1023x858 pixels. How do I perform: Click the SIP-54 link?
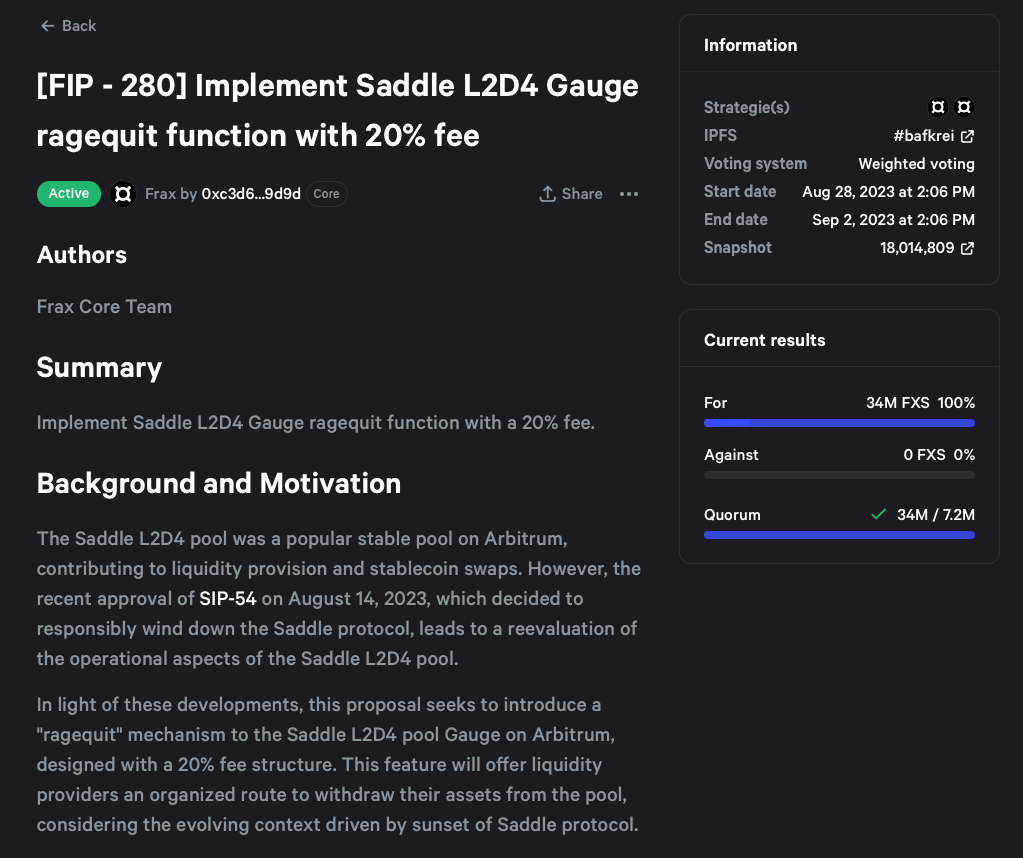pyautogui.click(x=228, y=599)
